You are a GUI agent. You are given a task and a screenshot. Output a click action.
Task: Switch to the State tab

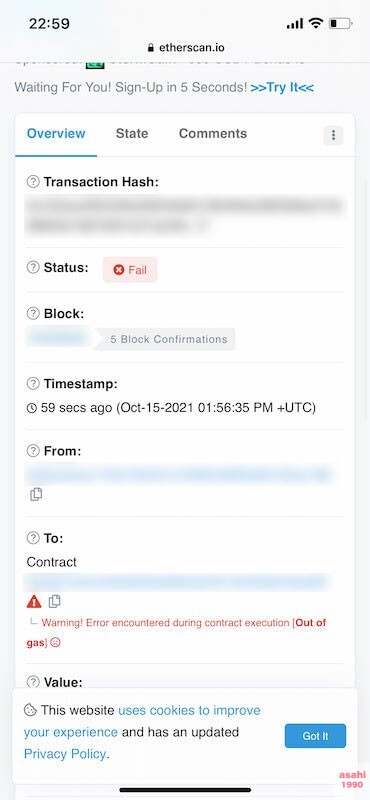pyautogui.click(x=132, y=134)
